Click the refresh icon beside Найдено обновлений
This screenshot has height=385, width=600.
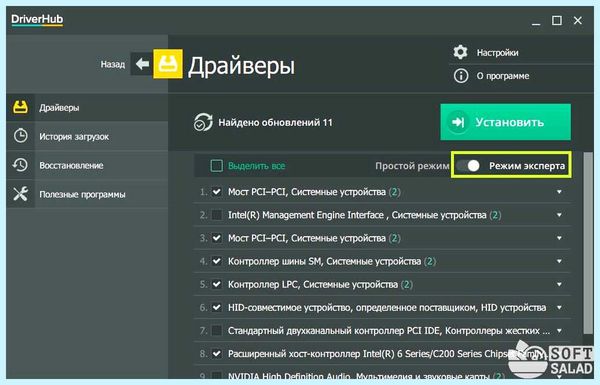click(202, 122)
